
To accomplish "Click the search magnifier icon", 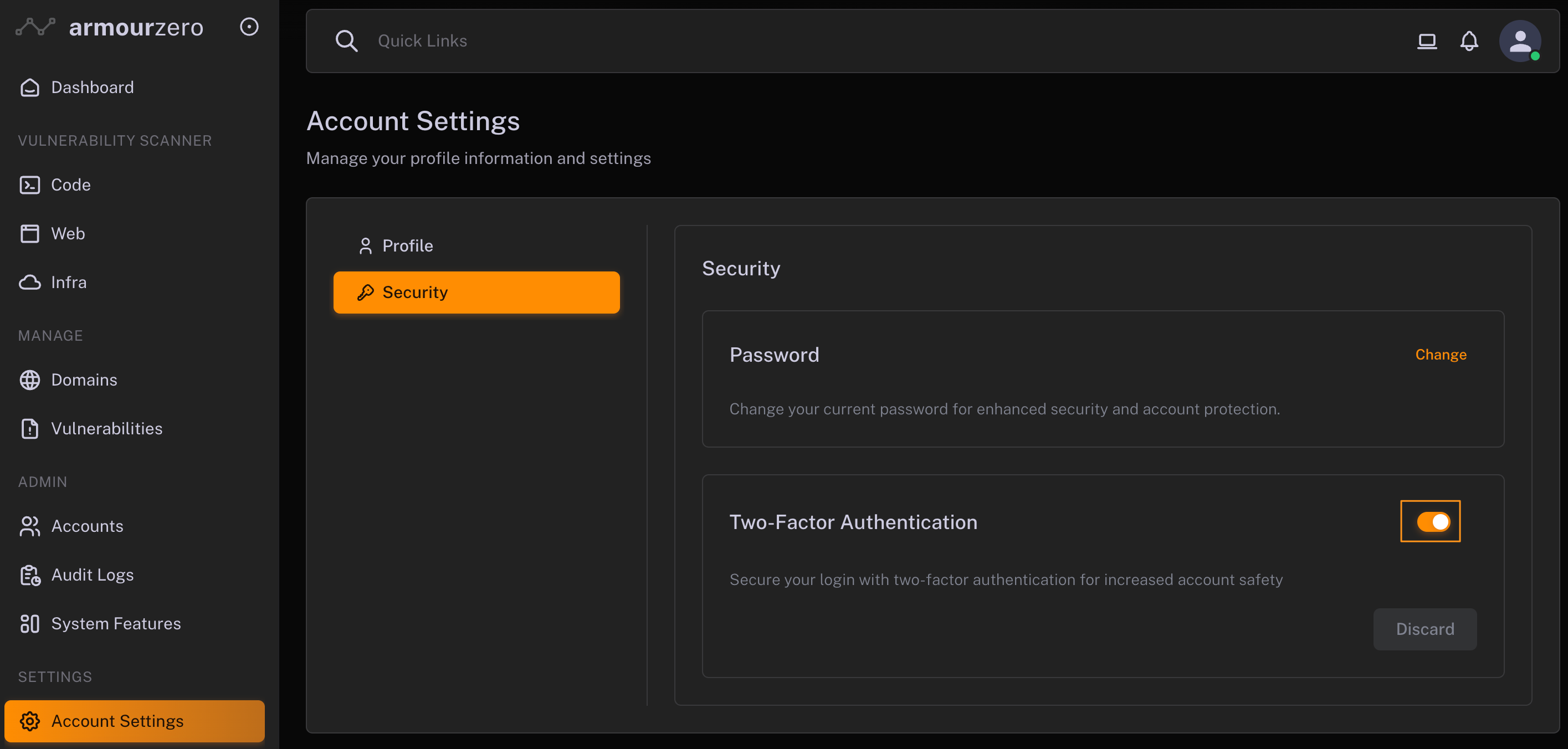I will (x=346, y=41).
